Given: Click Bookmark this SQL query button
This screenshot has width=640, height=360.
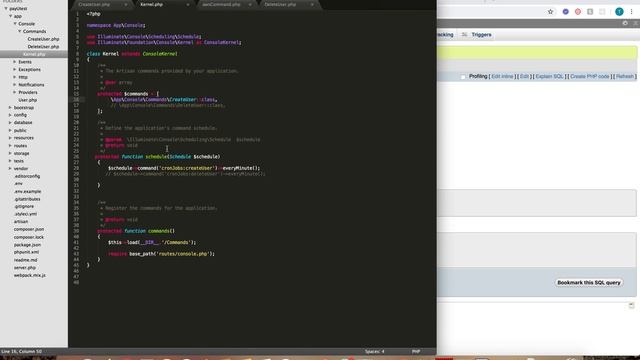Looking at the screenshot, I should (589, 282).
